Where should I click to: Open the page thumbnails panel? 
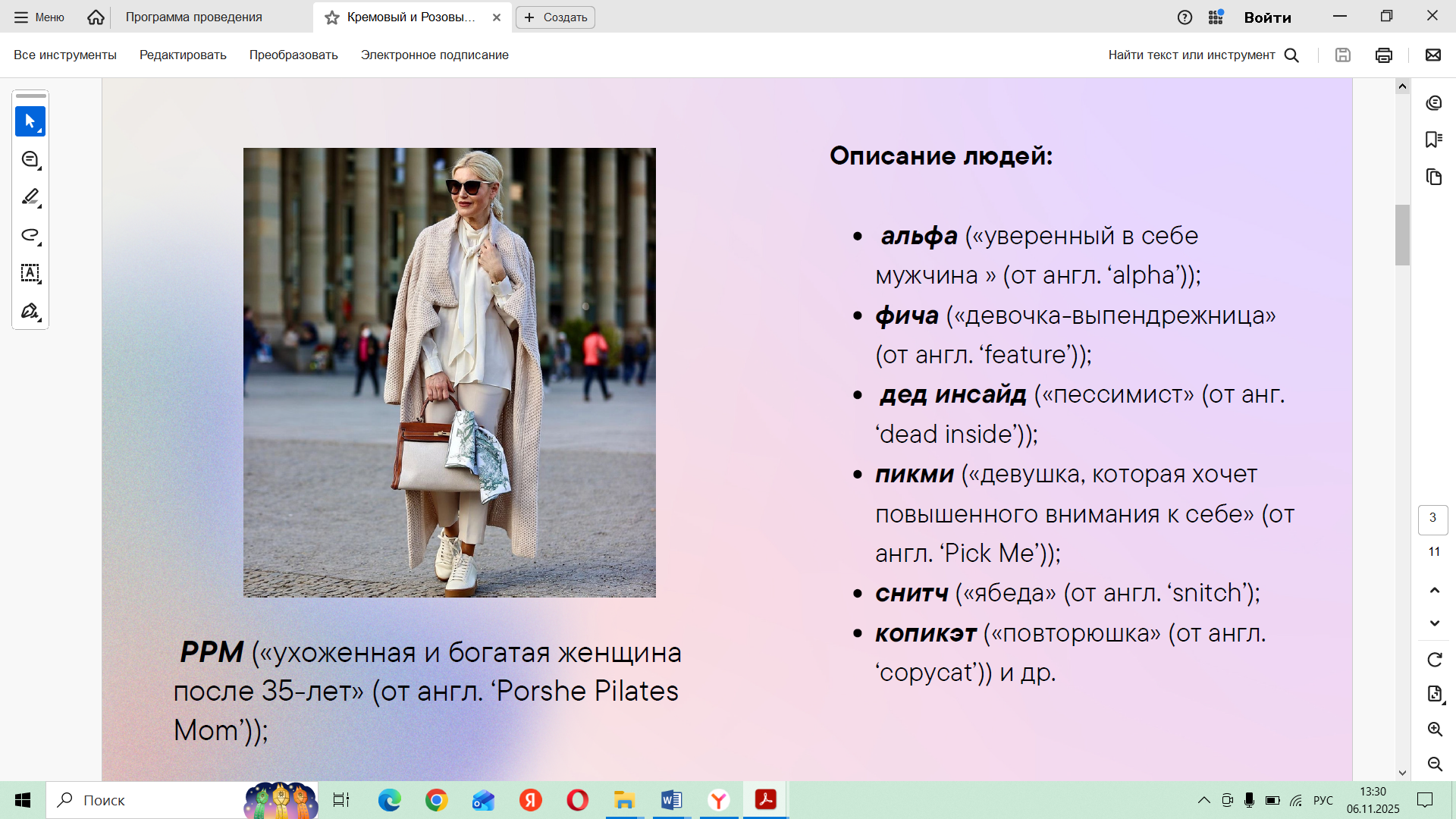(x=1433, y=177)
